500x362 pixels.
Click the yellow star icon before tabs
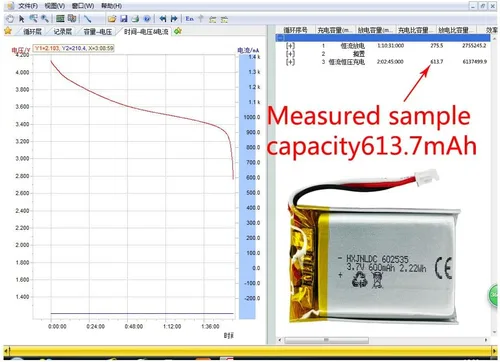(x=8, y=31)
